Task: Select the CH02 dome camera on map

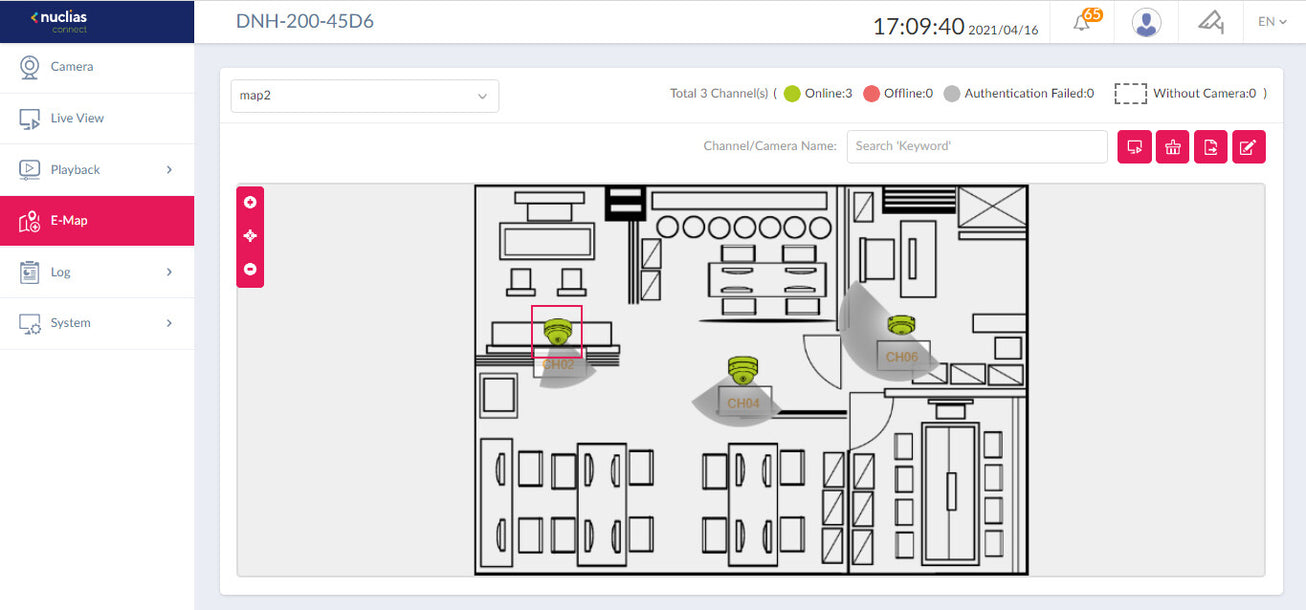Action: pos(557,332)
